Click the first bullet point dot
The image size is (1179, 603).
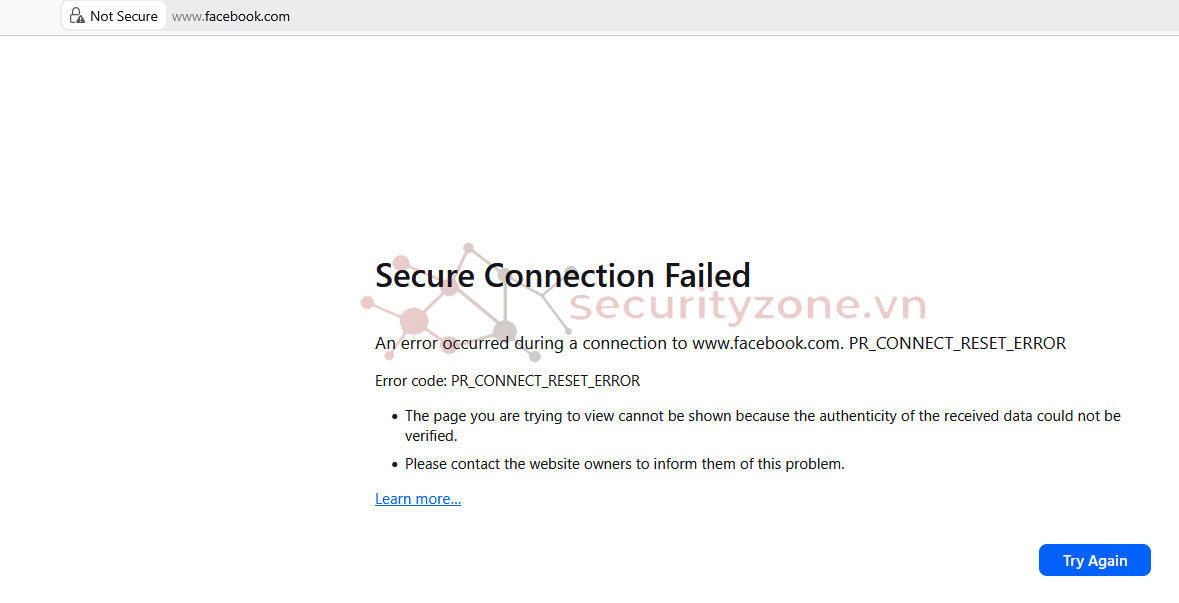395,416
